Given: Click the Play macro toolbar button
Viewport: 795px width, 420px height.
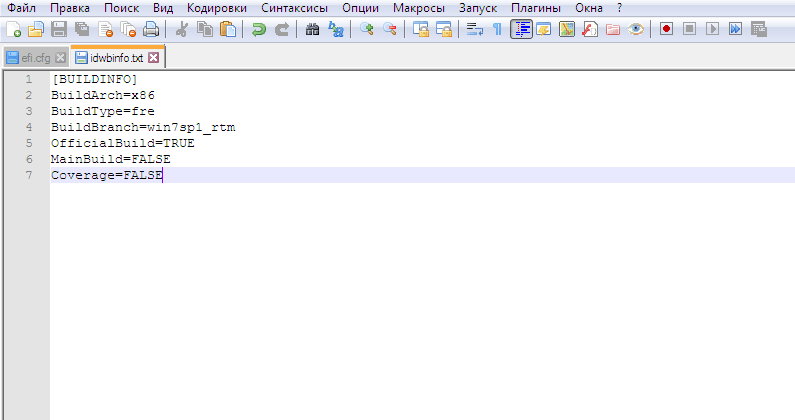Looking at the screenshot, I should pyautogui.click(x=712, y=29).
